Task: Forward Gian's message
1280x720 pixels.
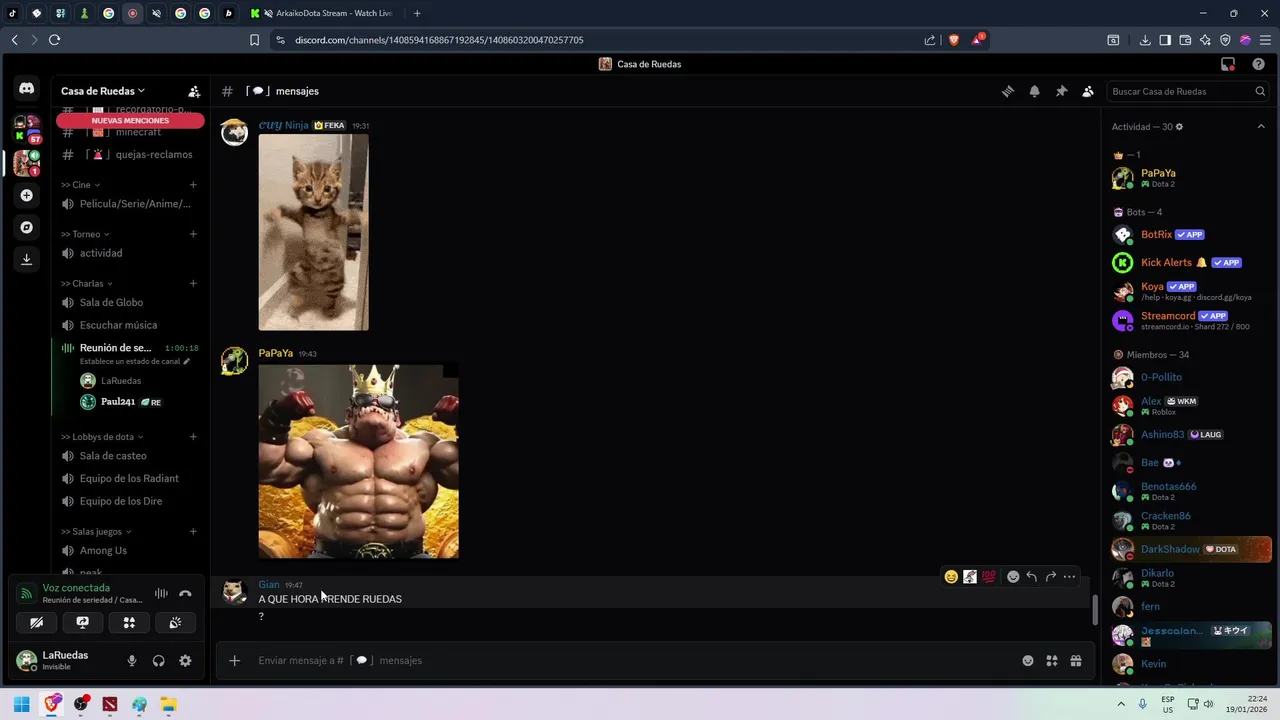Action: click(x=1051, y=576)
